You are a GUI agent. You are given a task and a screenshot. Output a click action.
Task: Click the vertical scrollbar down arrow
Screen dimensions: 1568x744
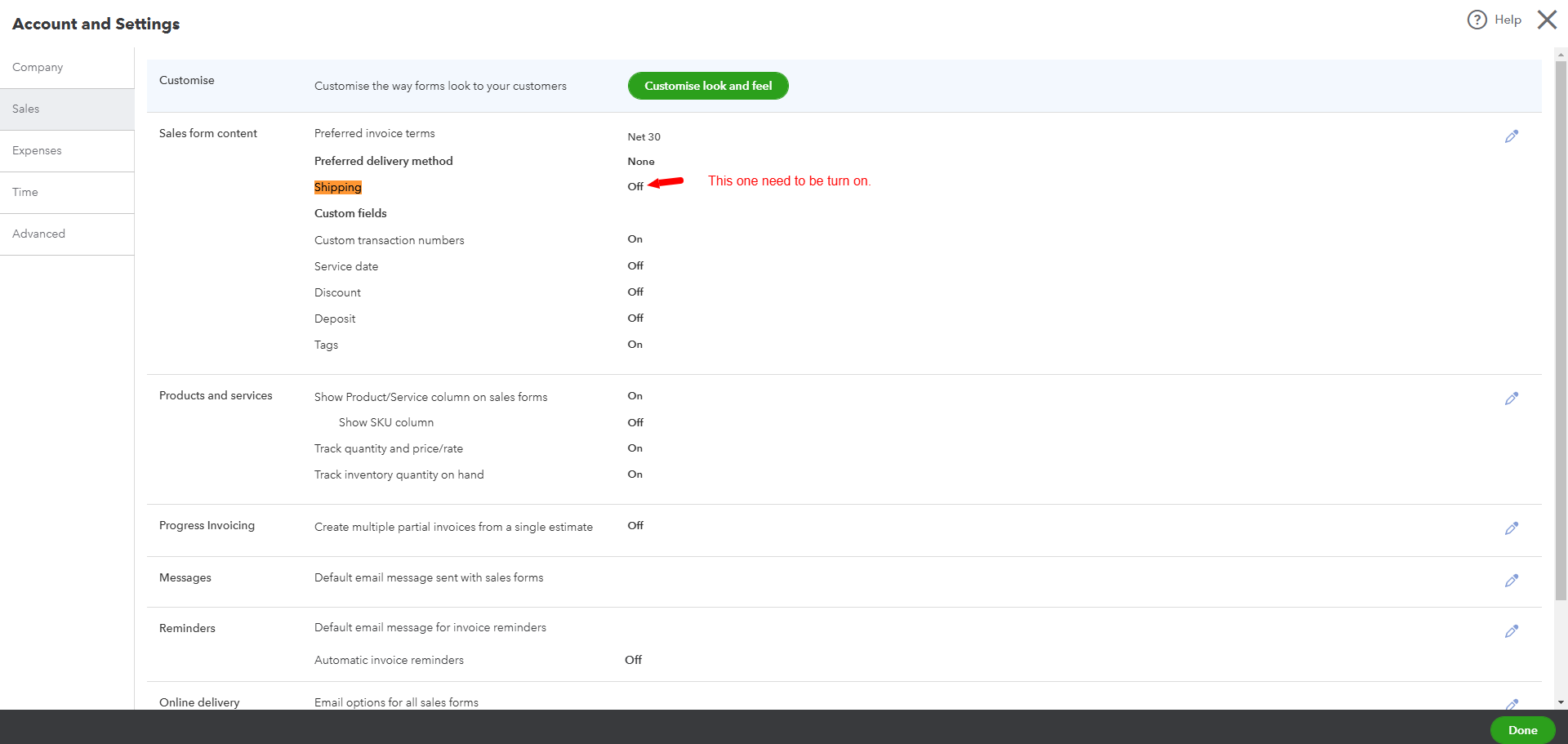click(1561, 702)
